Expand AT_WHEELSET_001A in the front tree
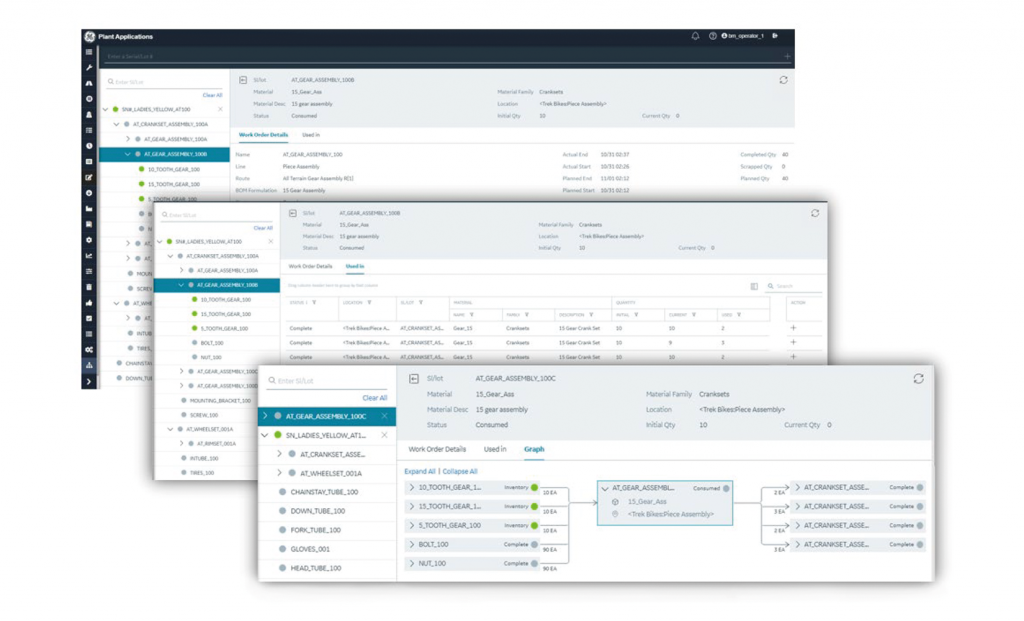1024x621 pixels. 279,473
